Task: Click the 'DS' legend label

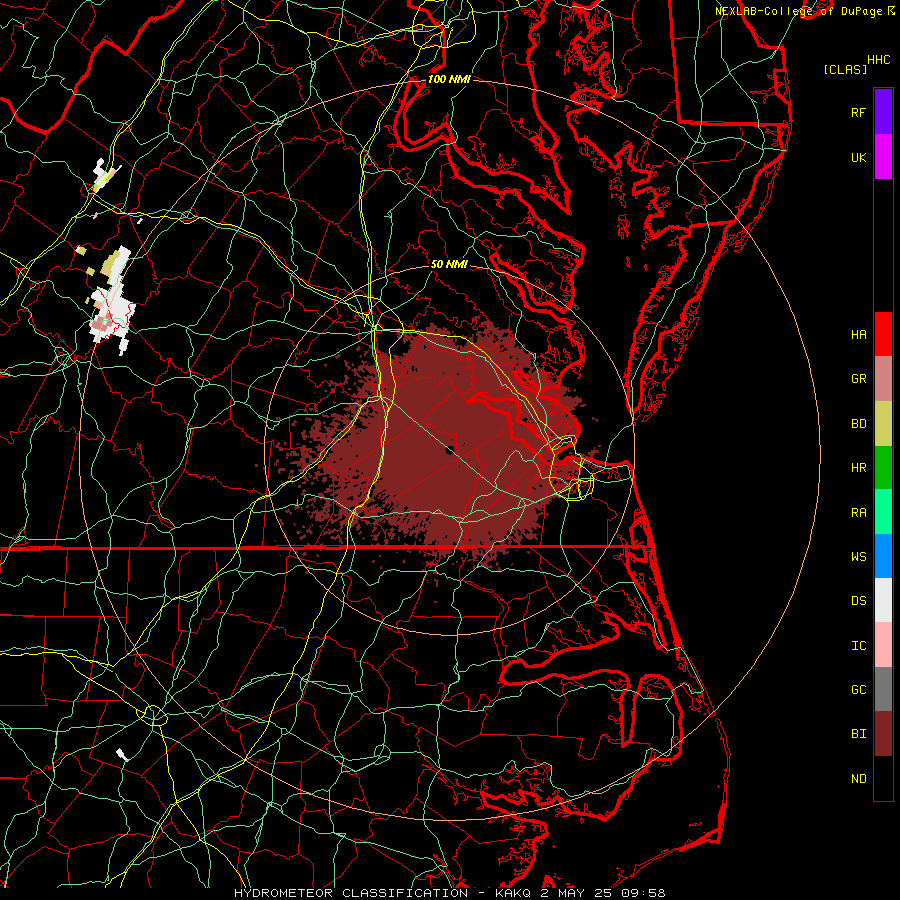Action: (x=858, y=601)
